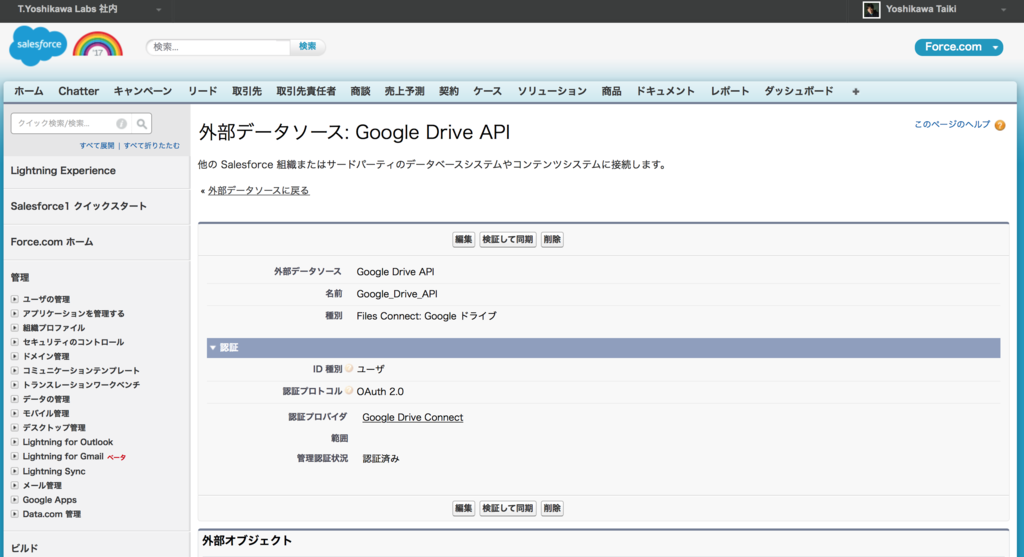
Task: Go to the ケース tab
Action: [488, 91]
